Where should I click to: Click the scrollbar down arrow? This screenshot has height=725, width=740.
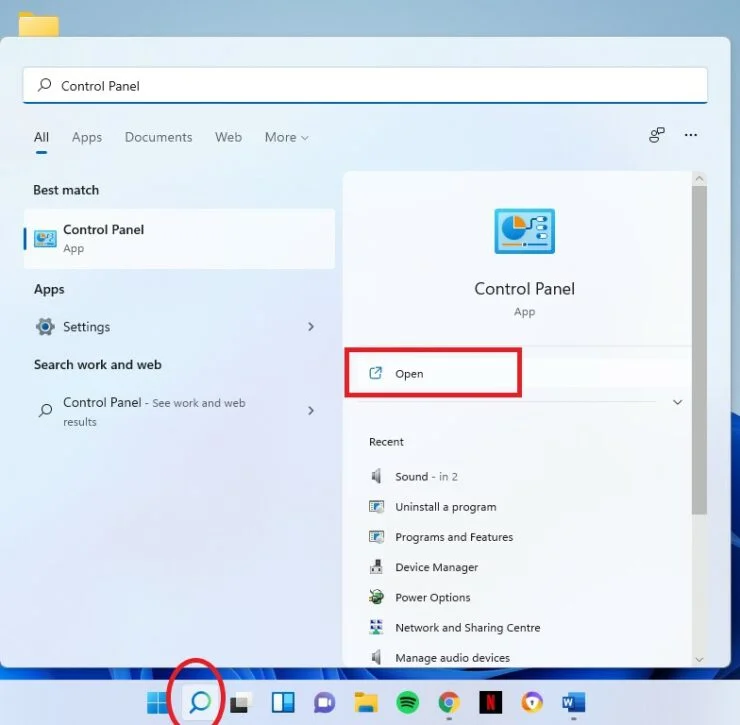[699, 659]
